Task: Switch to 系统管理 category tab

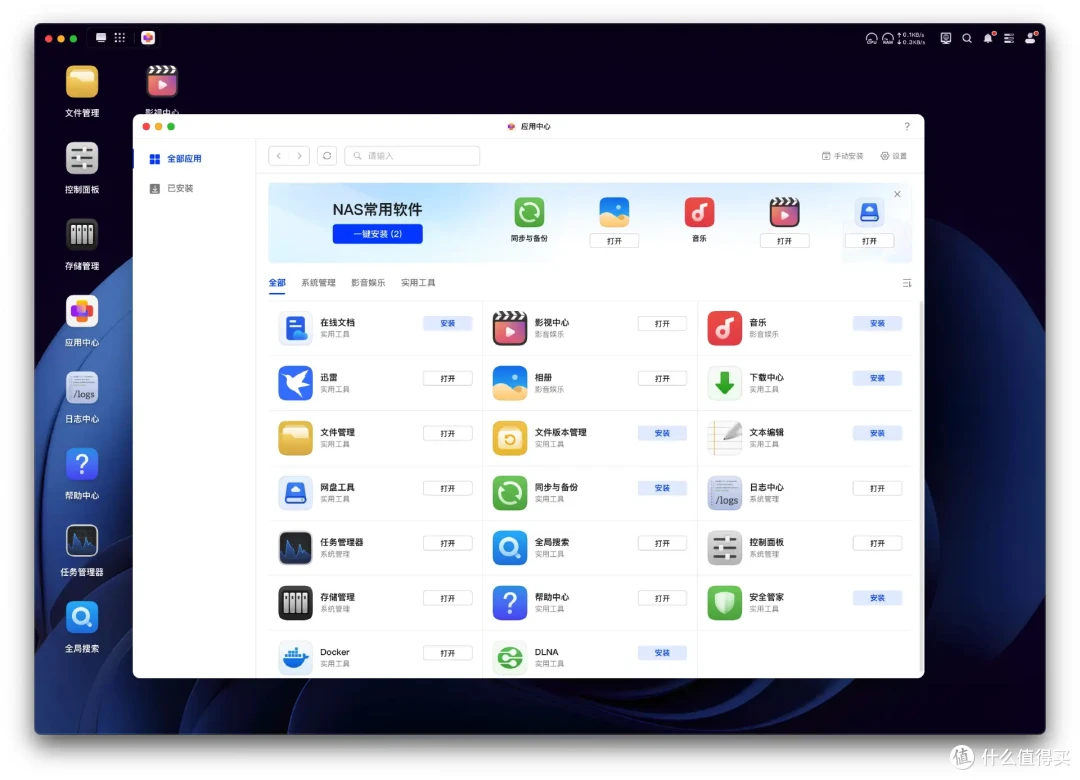Action: coord(318,283)
